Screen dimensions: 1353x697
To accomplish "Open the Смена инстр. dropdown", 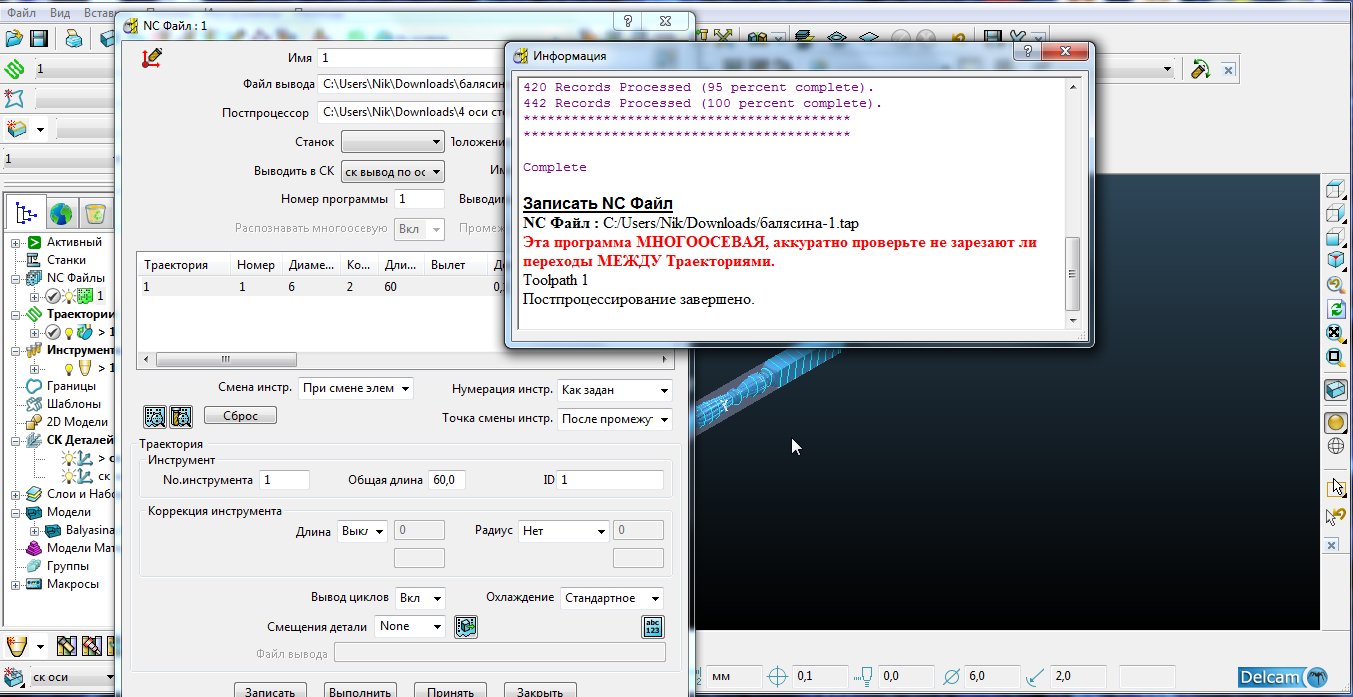I will (x=356, y=388).
